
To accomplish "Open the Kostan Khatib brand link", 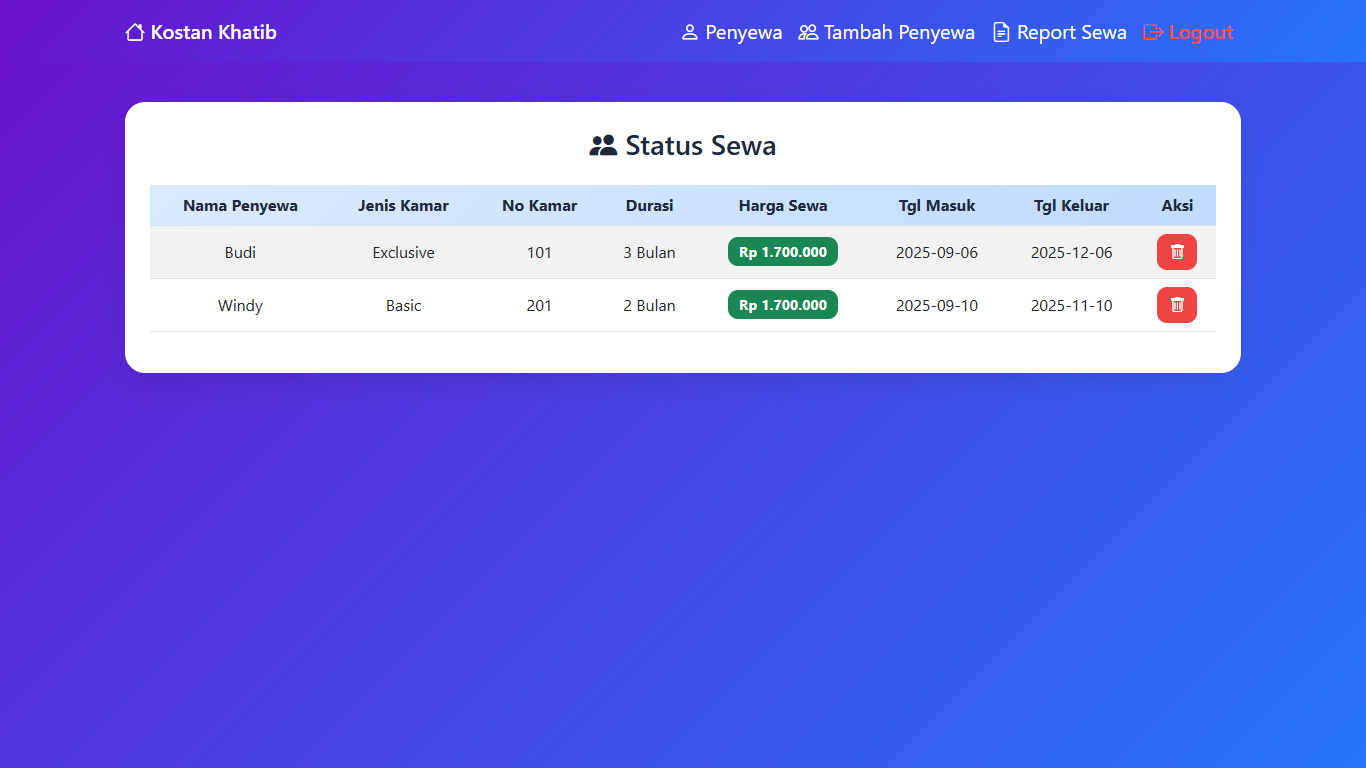I will [x=213, y=33].
